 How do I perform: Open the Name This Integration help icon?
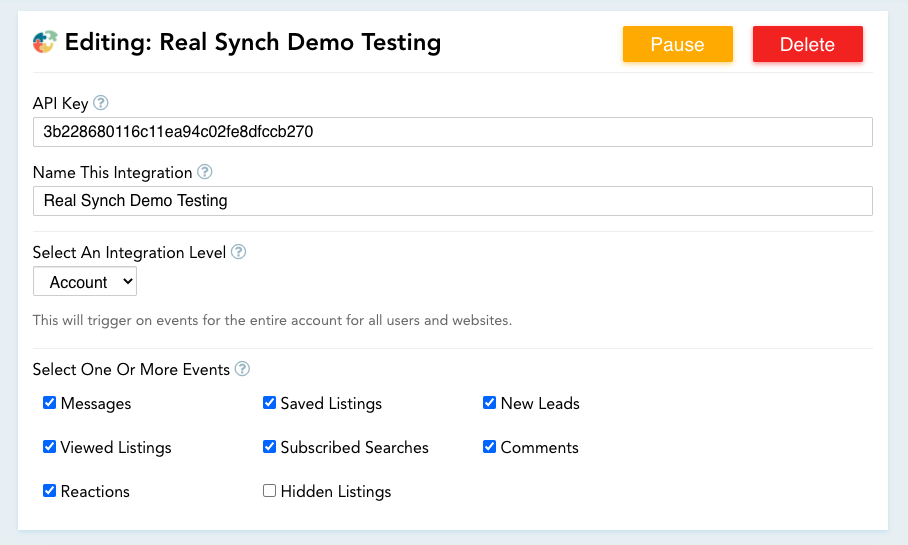[204, 172]
